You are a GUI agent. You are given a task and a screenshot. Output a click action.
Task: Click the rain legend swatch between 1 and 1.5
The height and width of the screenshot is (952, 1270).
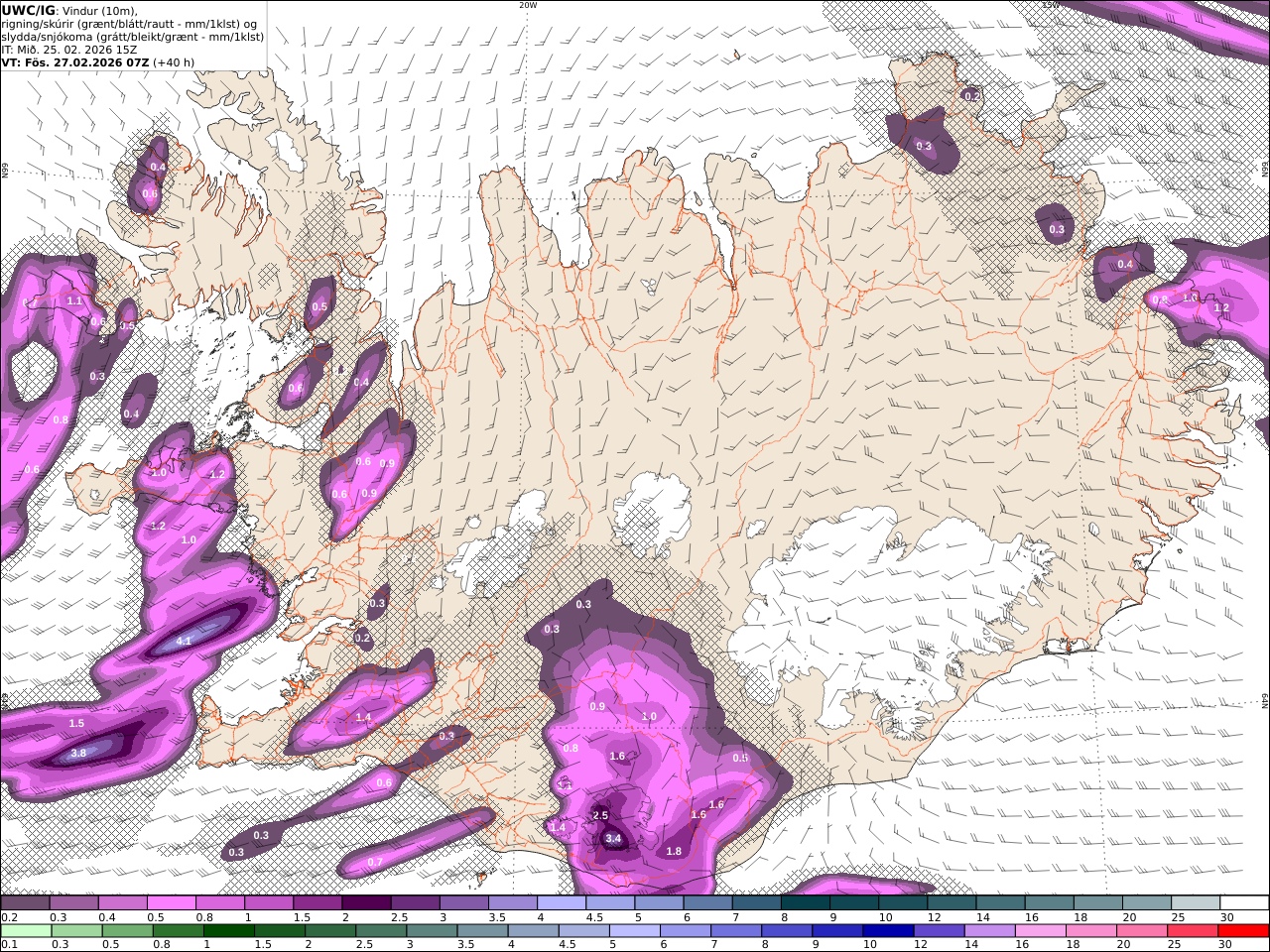(x=228, y=930)
